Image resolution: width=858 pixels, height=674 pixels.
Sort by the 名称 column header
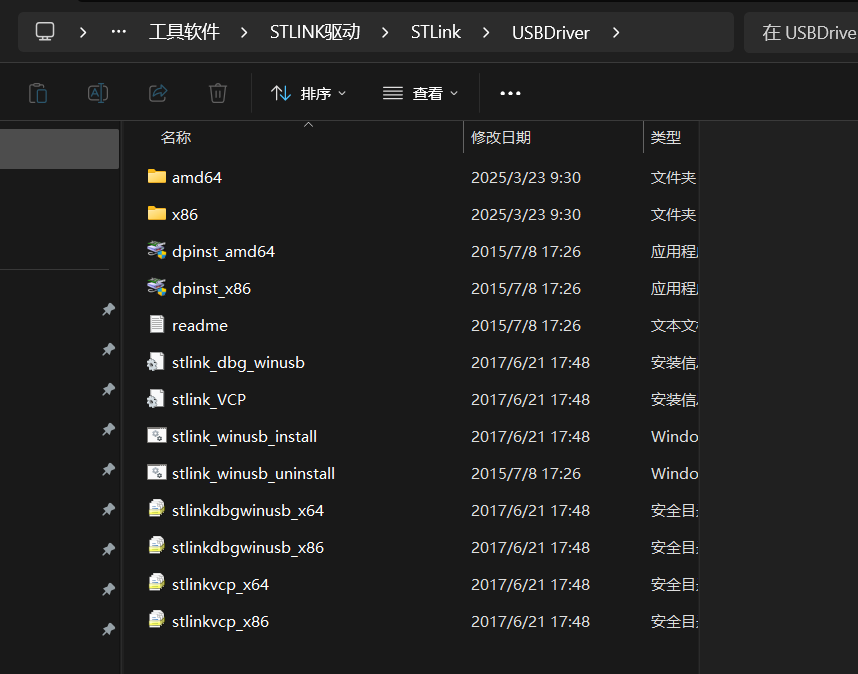click(x=176, y=137)
